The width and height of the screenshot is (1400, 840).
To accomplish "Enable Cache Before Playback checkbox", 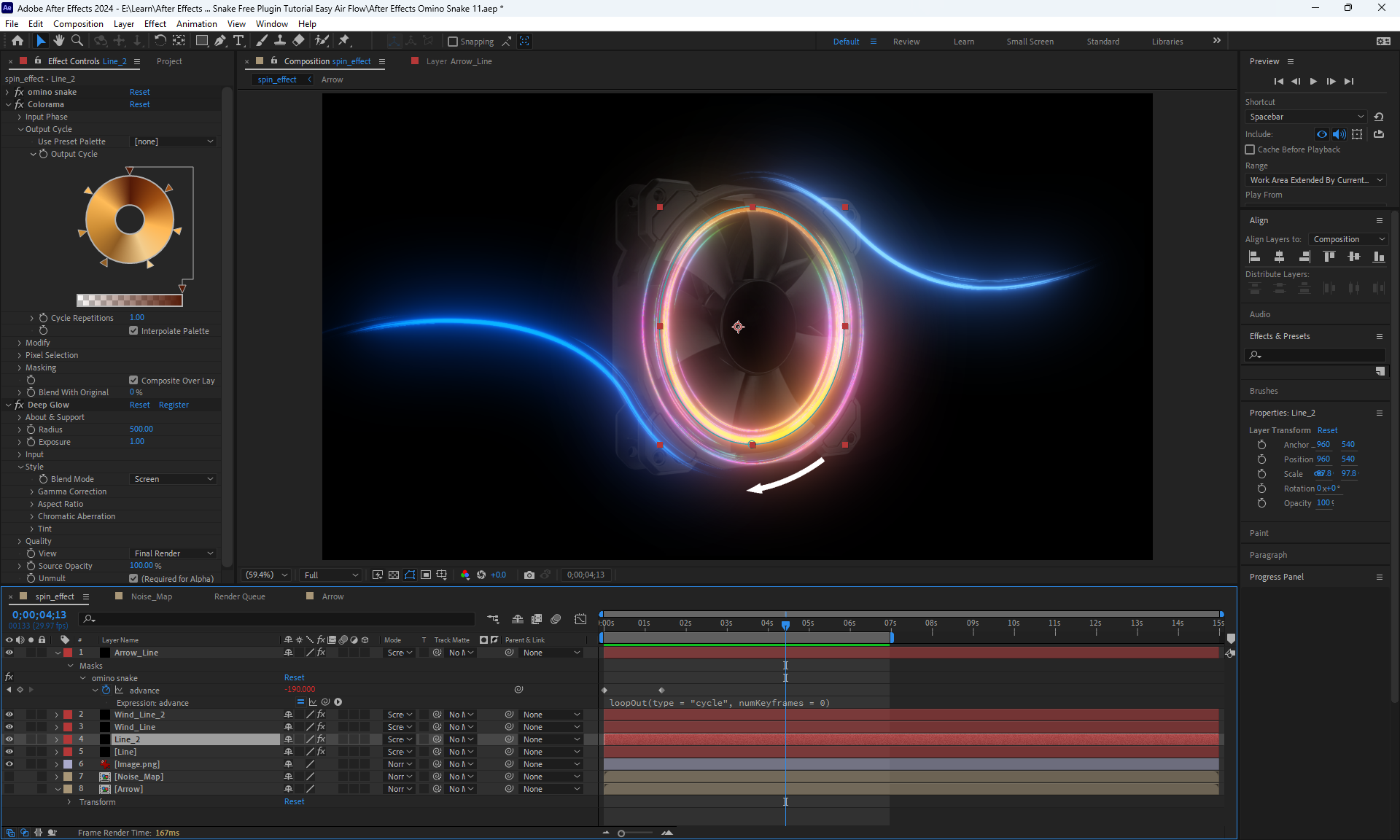I will pyautogui.click(x=1250, y=149).
